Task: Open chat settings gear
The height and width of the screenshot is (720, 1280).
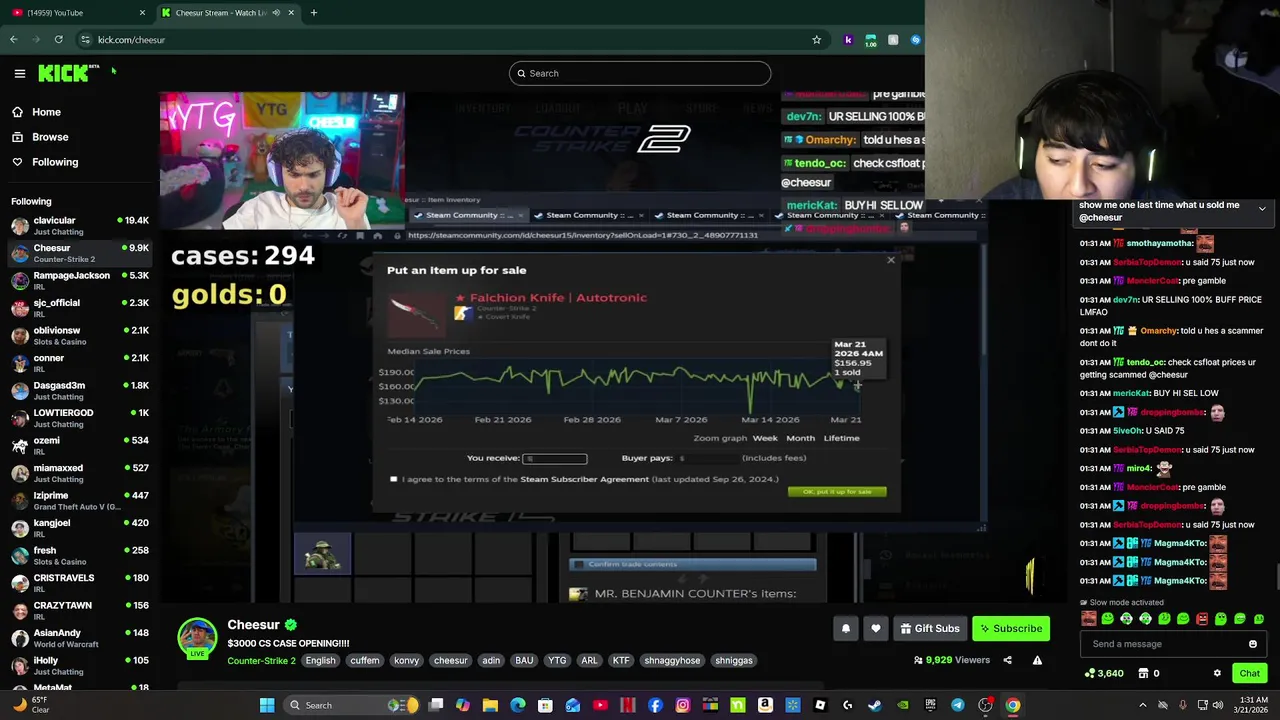Action: coord(1217,673)
